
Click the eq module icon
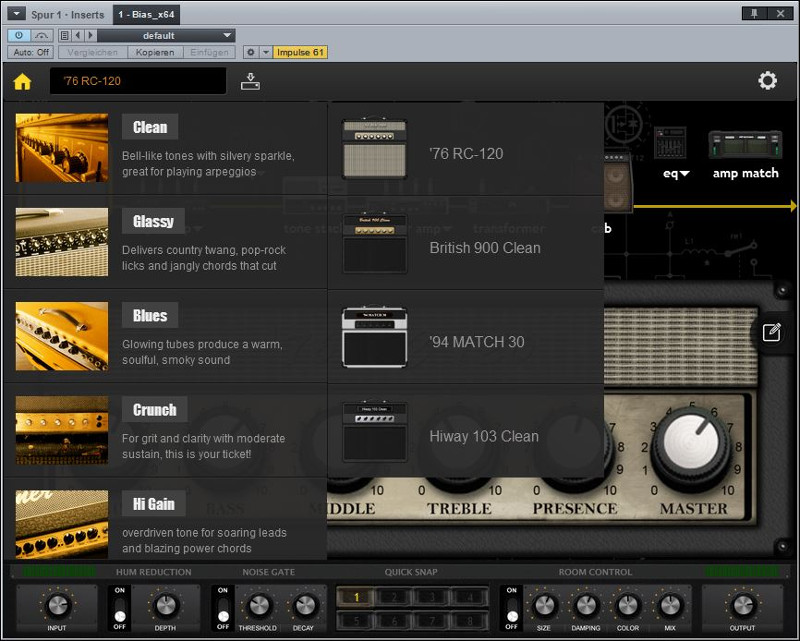click(670, 142)
